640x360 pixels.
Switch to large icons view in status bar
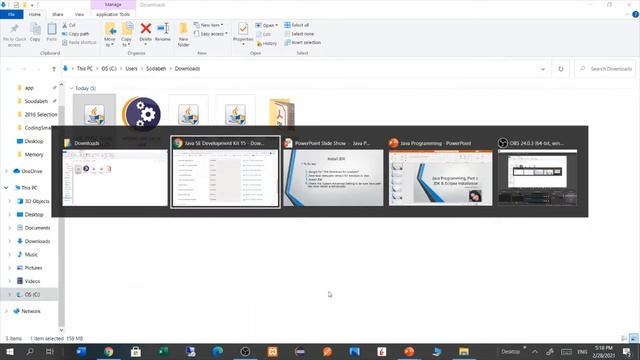[x=634, y=338]
